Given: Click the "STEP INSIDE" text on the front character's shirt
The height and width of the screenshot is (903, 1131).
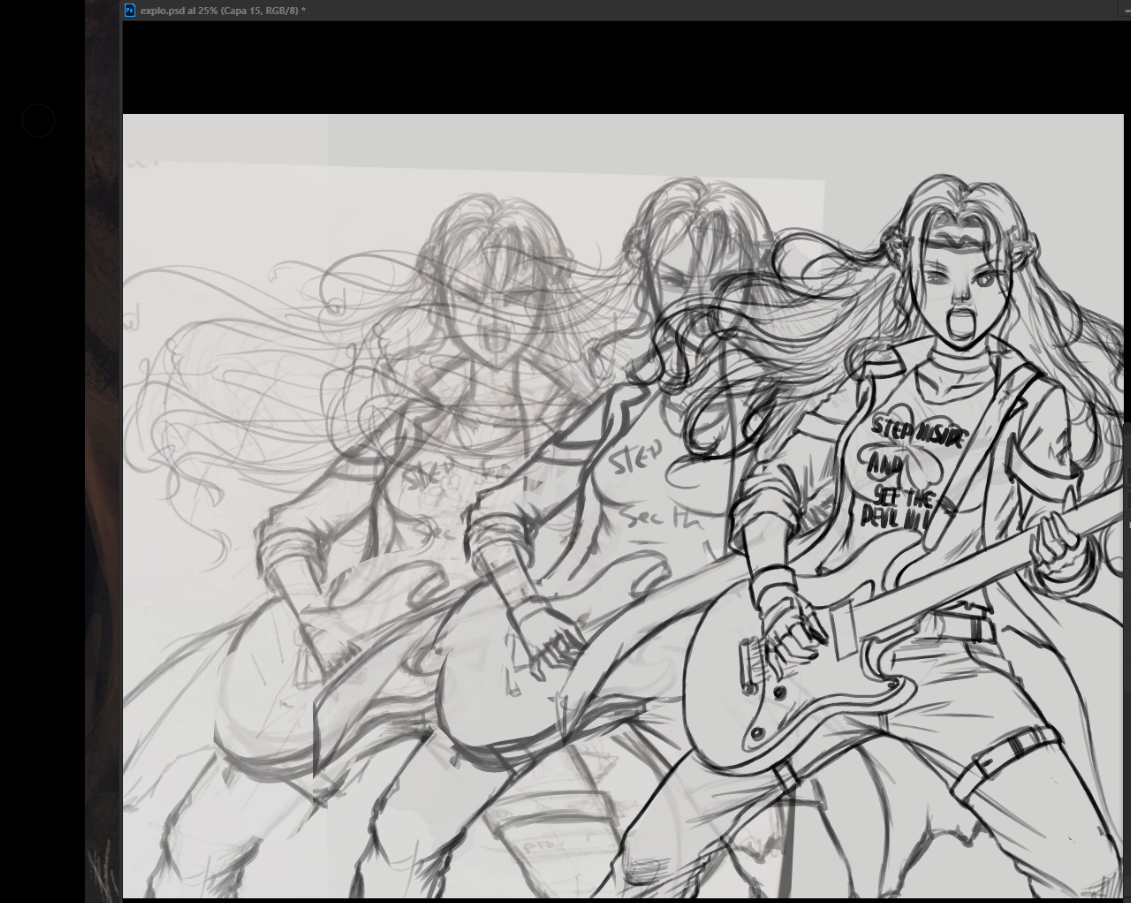Looking at the screenshot, I should [x=915, y=430].
